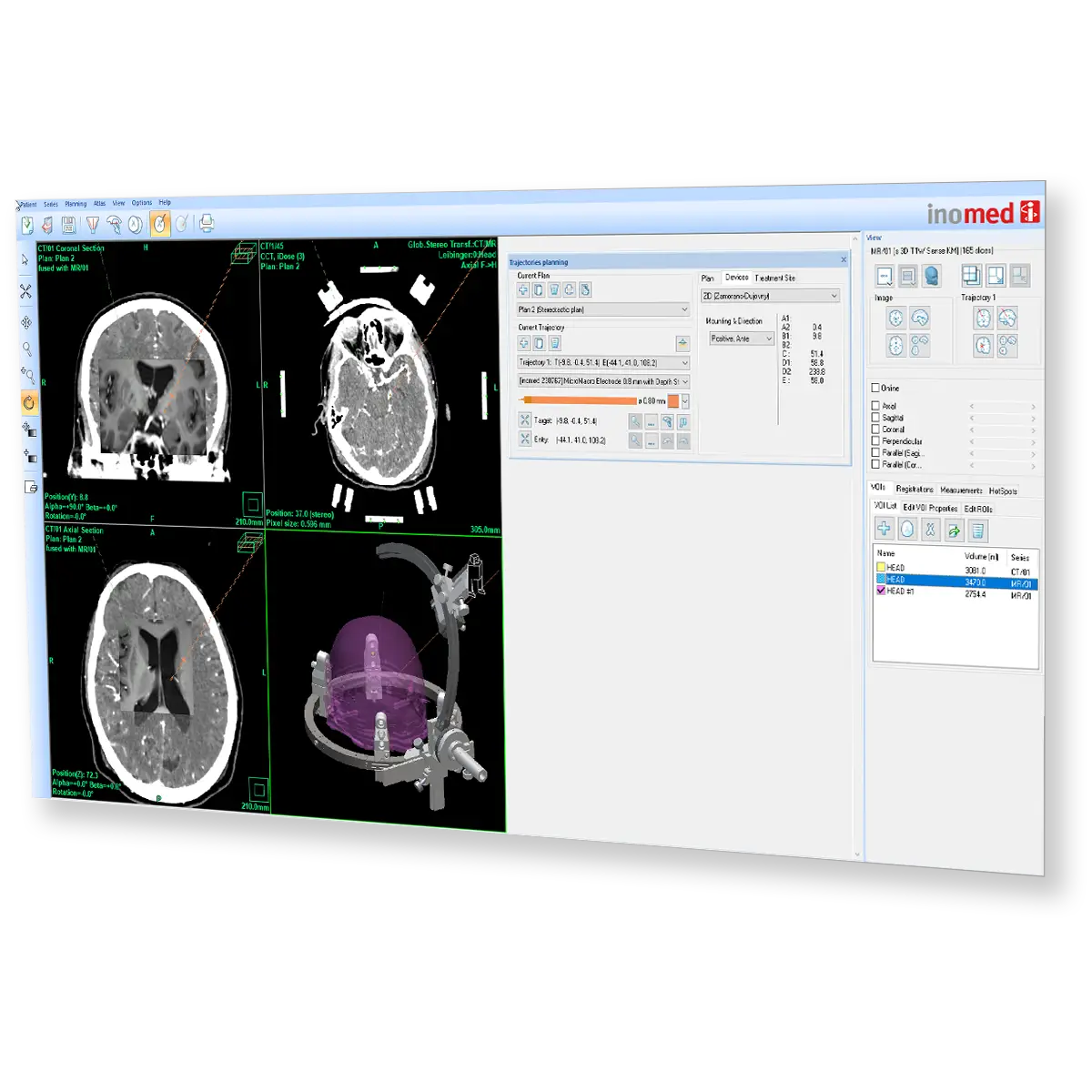
Task: Check the Axial checkbox in the View panel
Action: click(875, 403)
